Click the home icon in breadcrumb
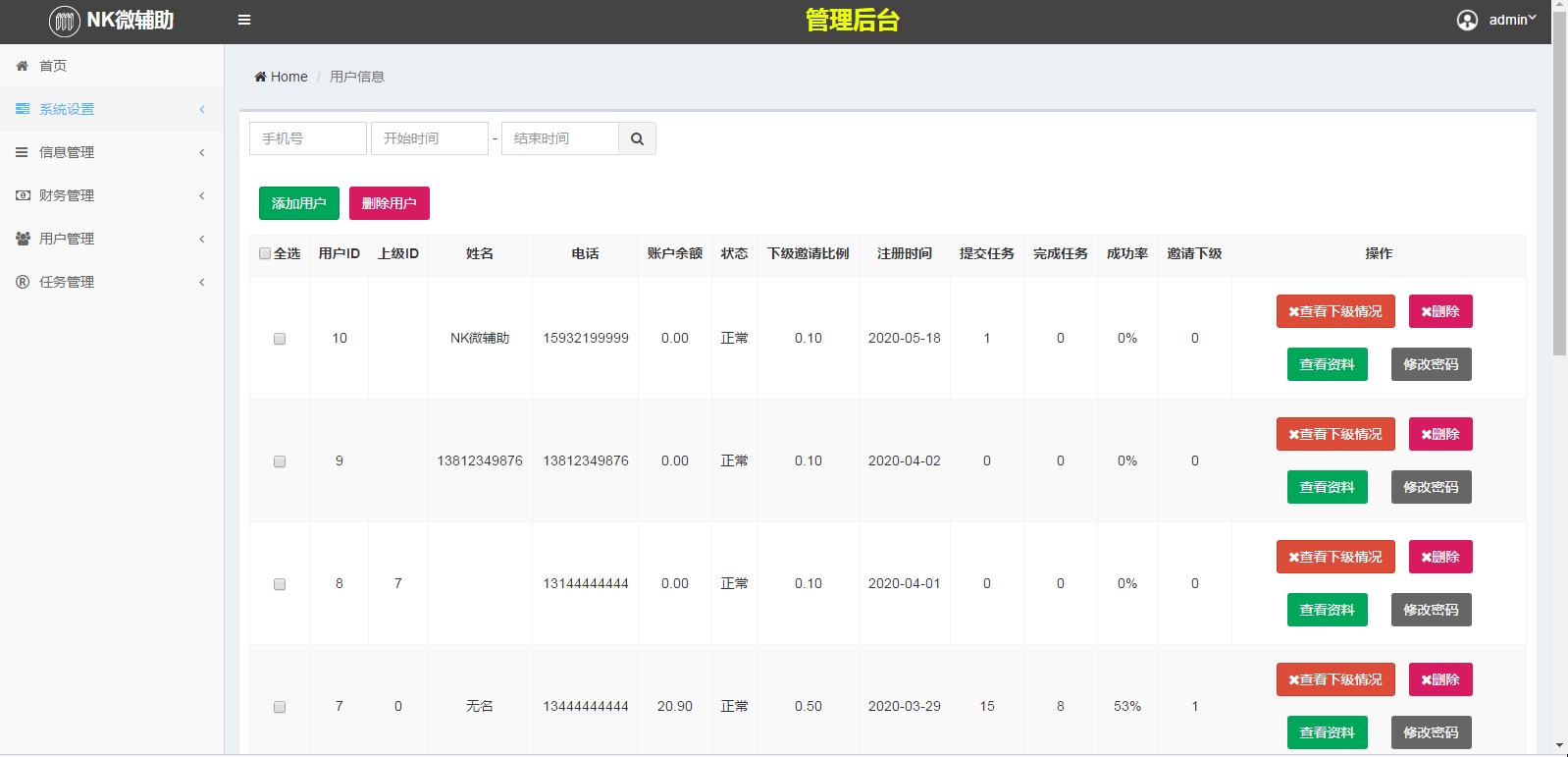Image resolution: width=1568 pixels, height=757 pixels. 260,77
